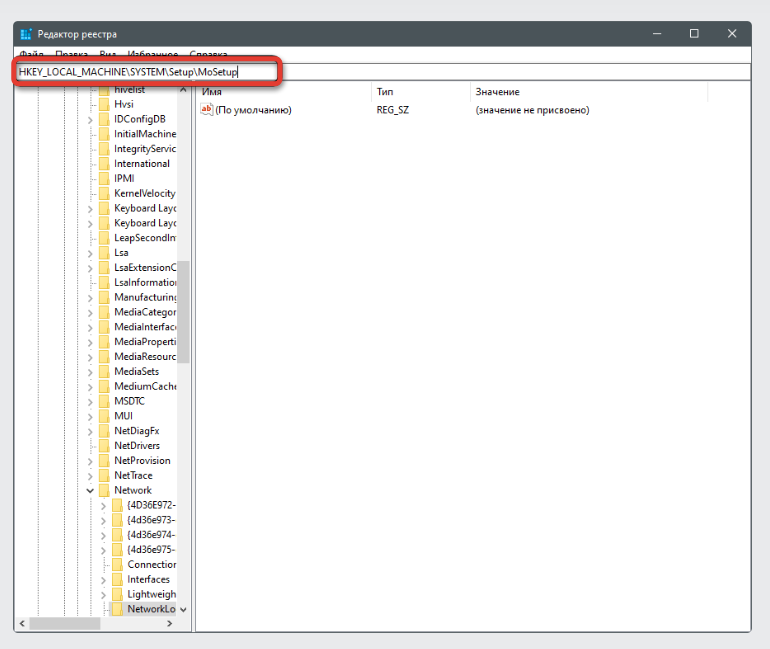Click the InitialMachine folder icon
770x649 pixels.
click(104, 134)
